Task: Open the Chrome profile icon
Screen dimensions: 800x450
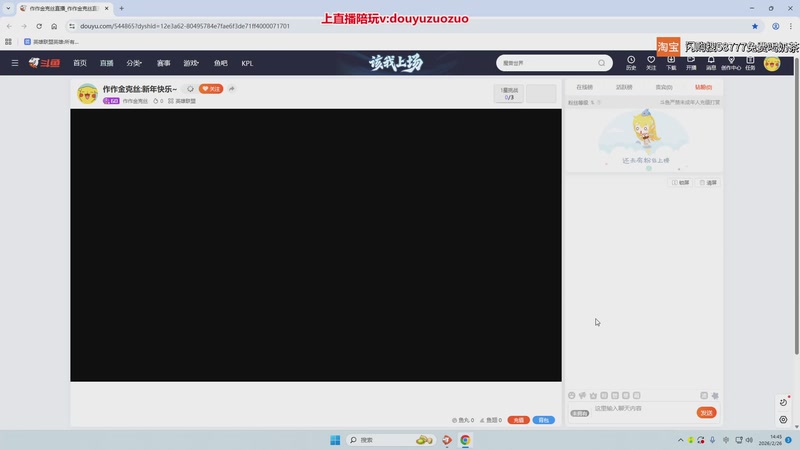Action: (x=776, y=26)
